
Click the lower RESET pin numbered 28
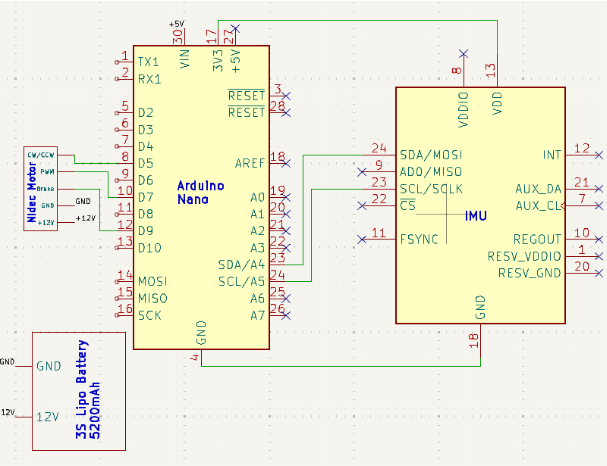click(246, 113)
